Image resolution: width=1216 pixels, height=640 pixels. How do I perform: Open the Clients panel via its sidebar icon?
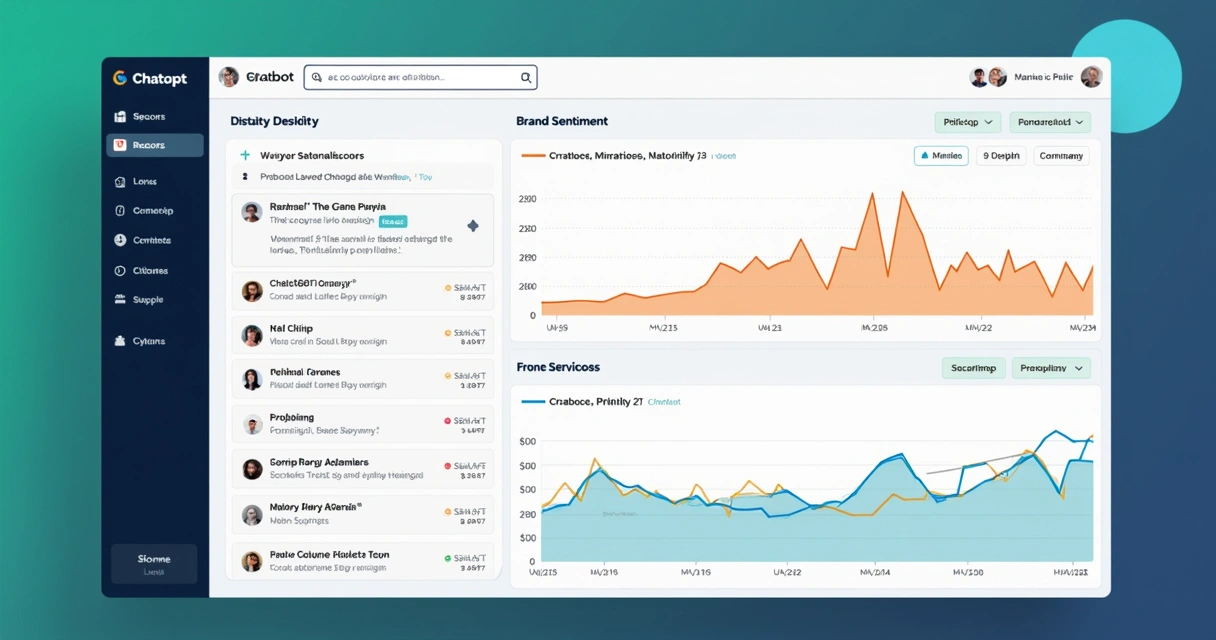click(120, 270)
